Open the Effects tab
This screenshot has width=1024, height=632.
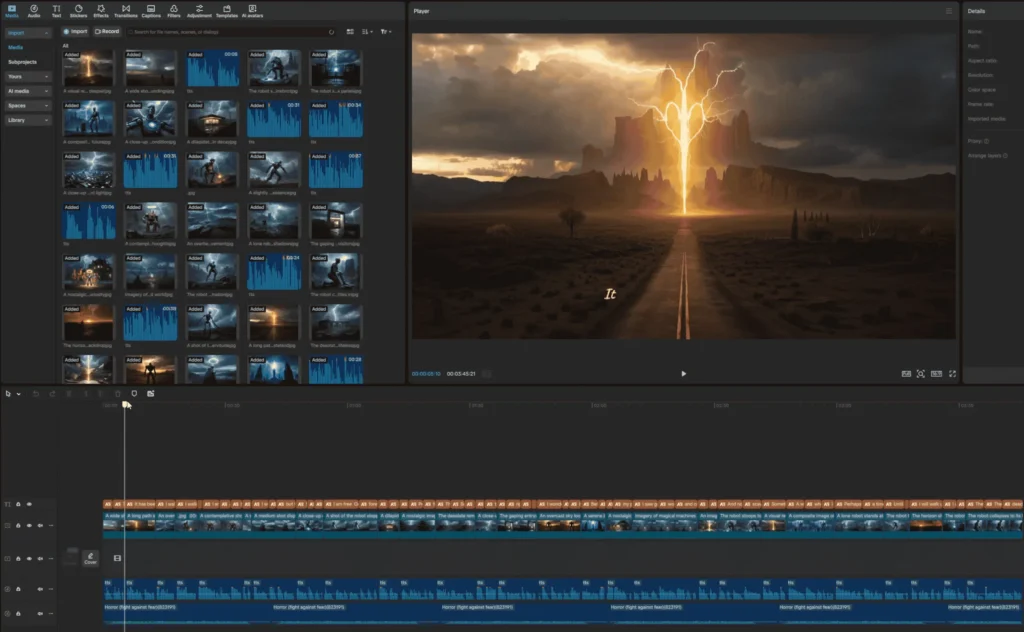pyautogui.click(x=101, y=11)
